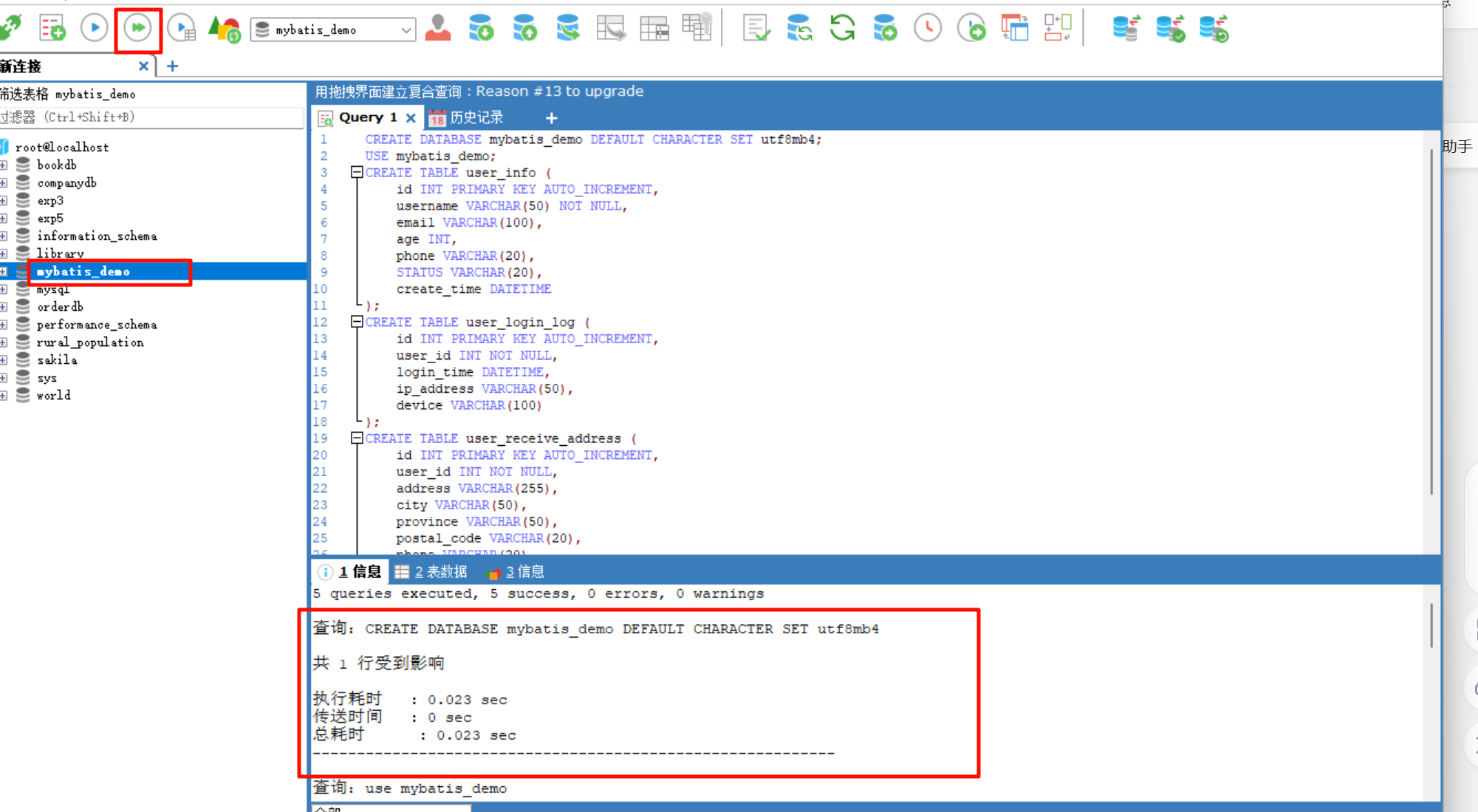This screenshot has width=1478, height=812.
Task: Click the execute all queries button
Action: point(137,29)
